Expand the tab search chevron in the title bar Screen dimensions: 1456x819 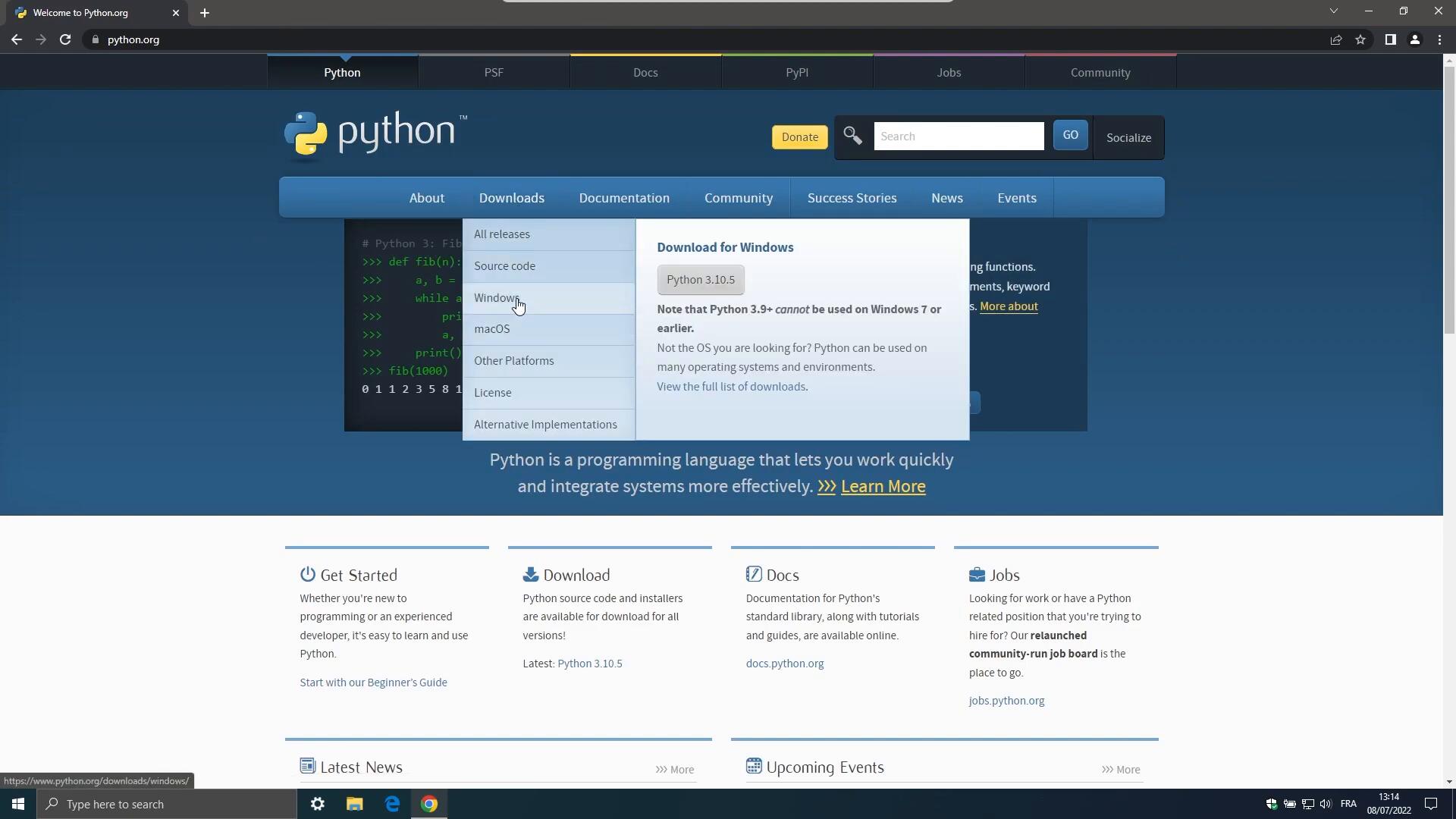tap(1334, 11)
